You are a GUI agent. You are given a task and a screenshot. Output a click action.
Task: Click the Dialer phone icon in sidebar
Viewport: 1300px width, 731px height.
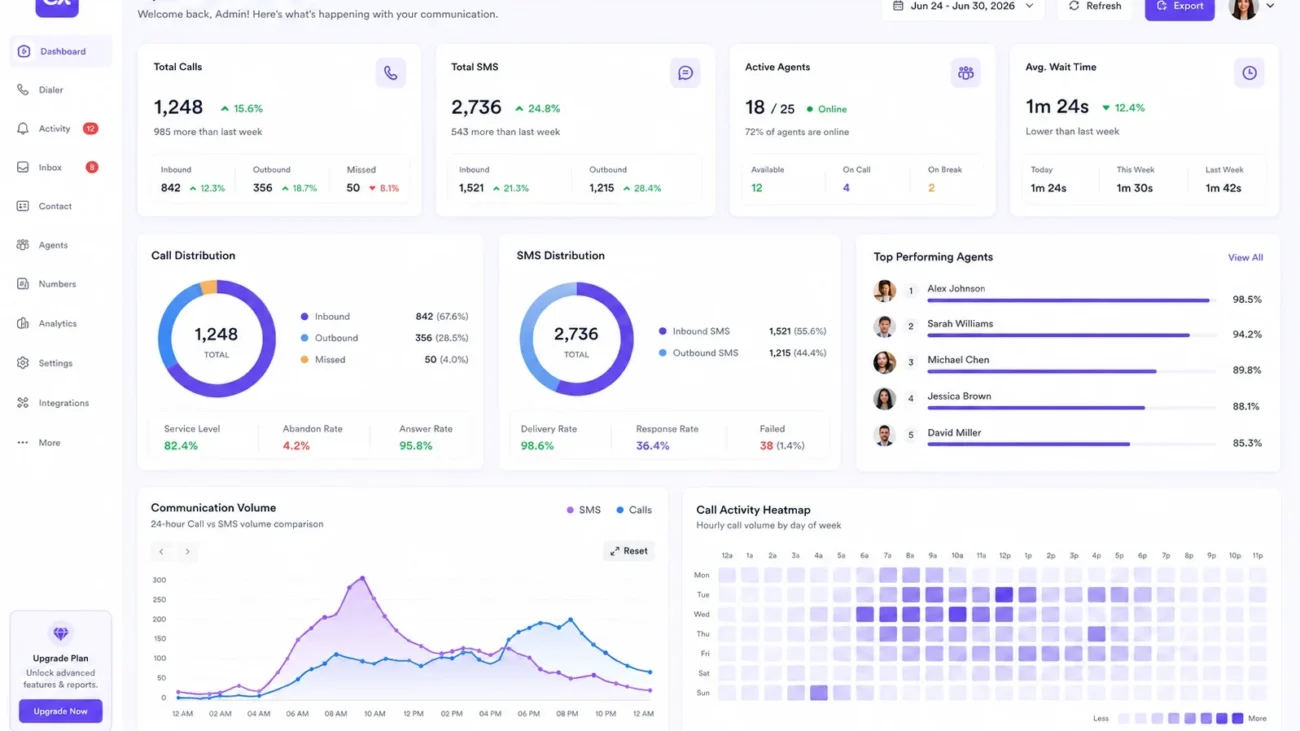tap(23, 90)
